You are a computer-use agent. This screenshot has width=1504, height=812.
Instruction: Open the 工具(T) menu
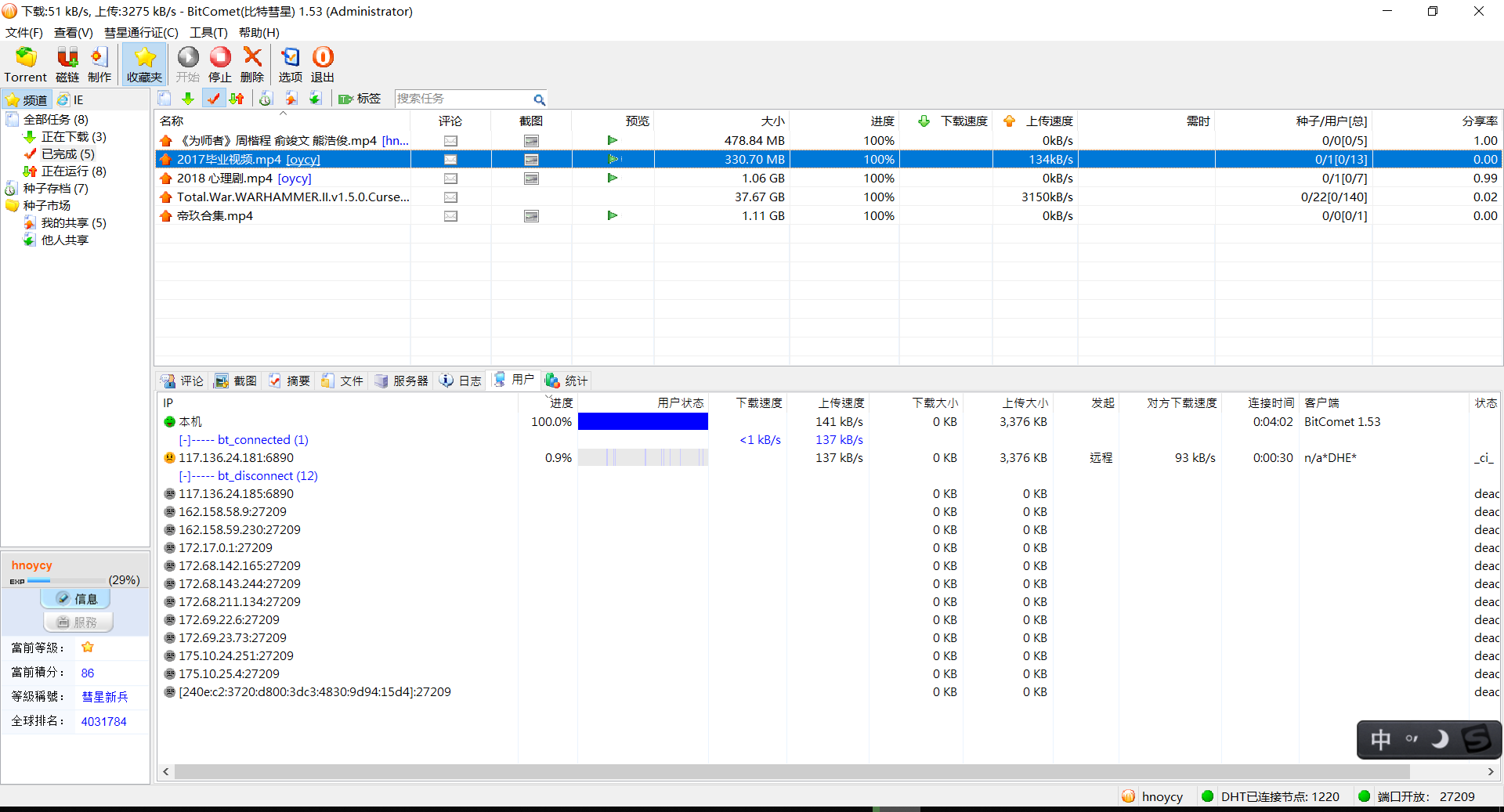208,32
